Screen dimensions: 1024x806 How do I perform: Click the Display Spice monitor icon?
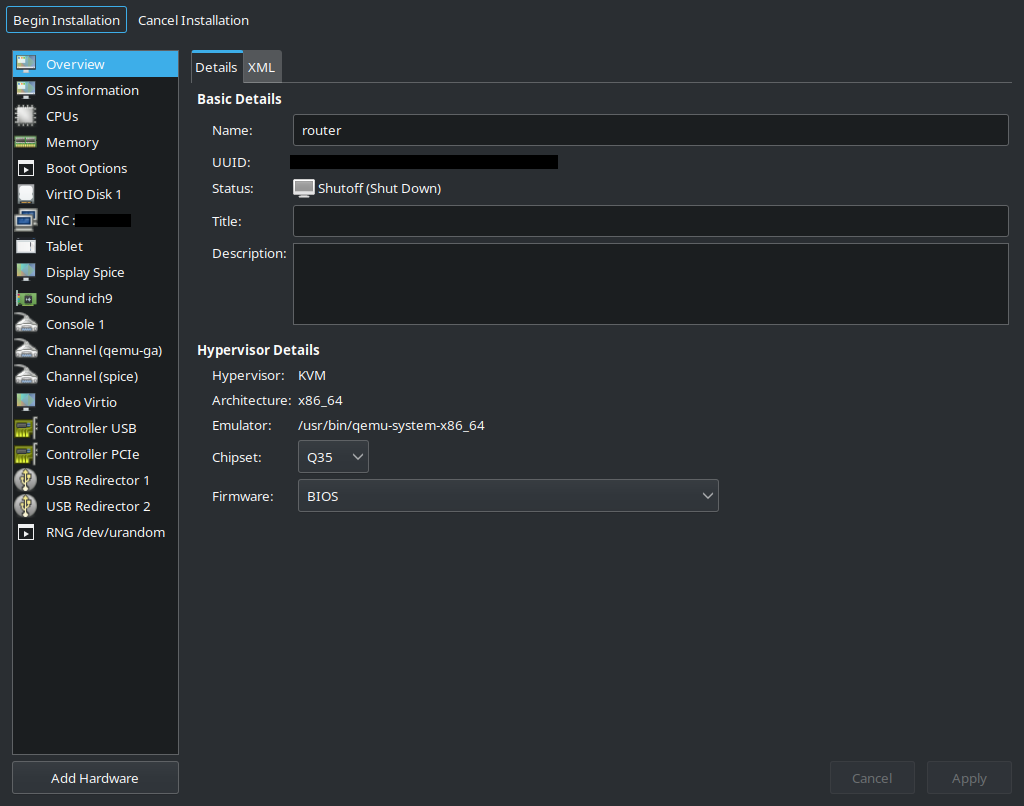pyautogui.click(x=26, y=272)
